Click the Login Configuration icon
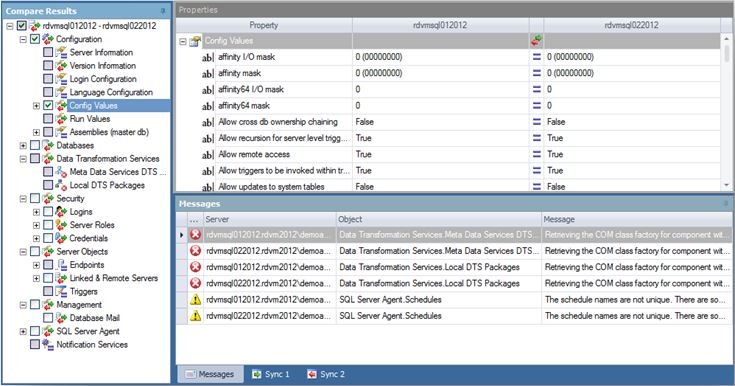Screen dimensions: 735x386 pos(61,79)
